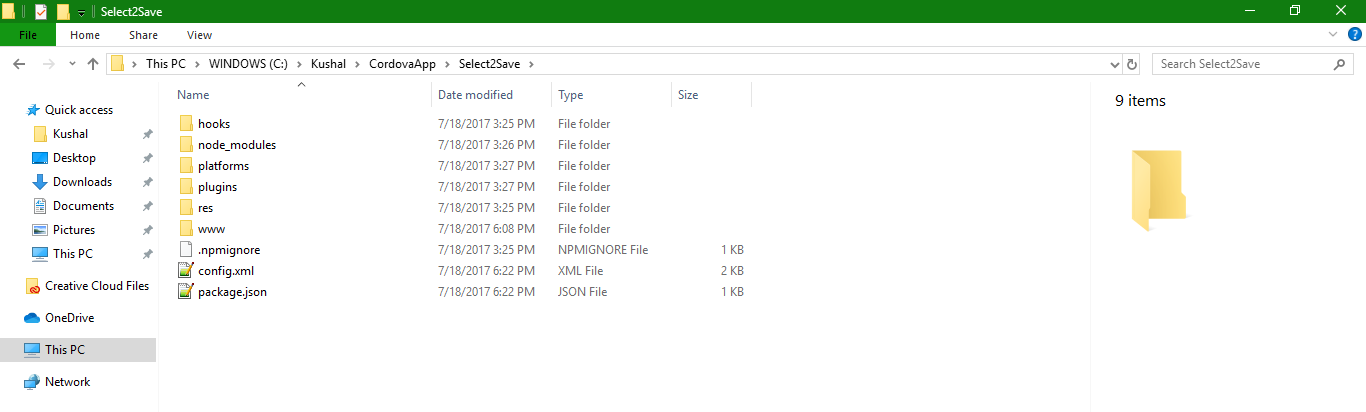Screen dimensions: 1366x412
Task: Open the Share ribbon tab
Action: 143,35
